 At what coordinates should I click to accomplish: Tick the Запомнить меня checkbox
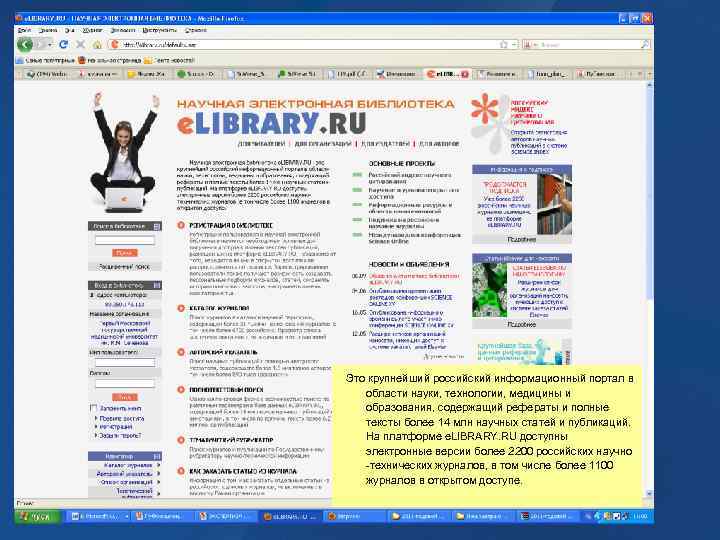93,408
